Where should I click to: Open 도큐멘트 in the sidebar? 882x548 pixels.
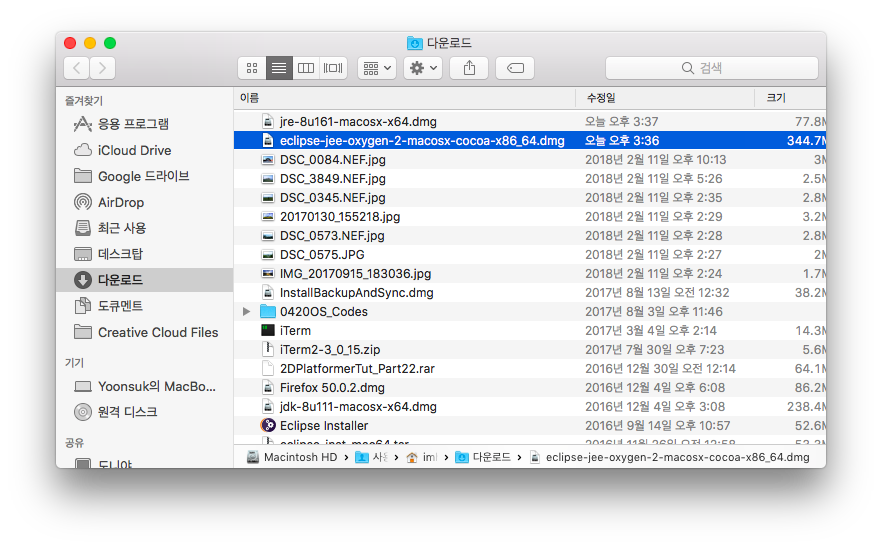(145, 306)
